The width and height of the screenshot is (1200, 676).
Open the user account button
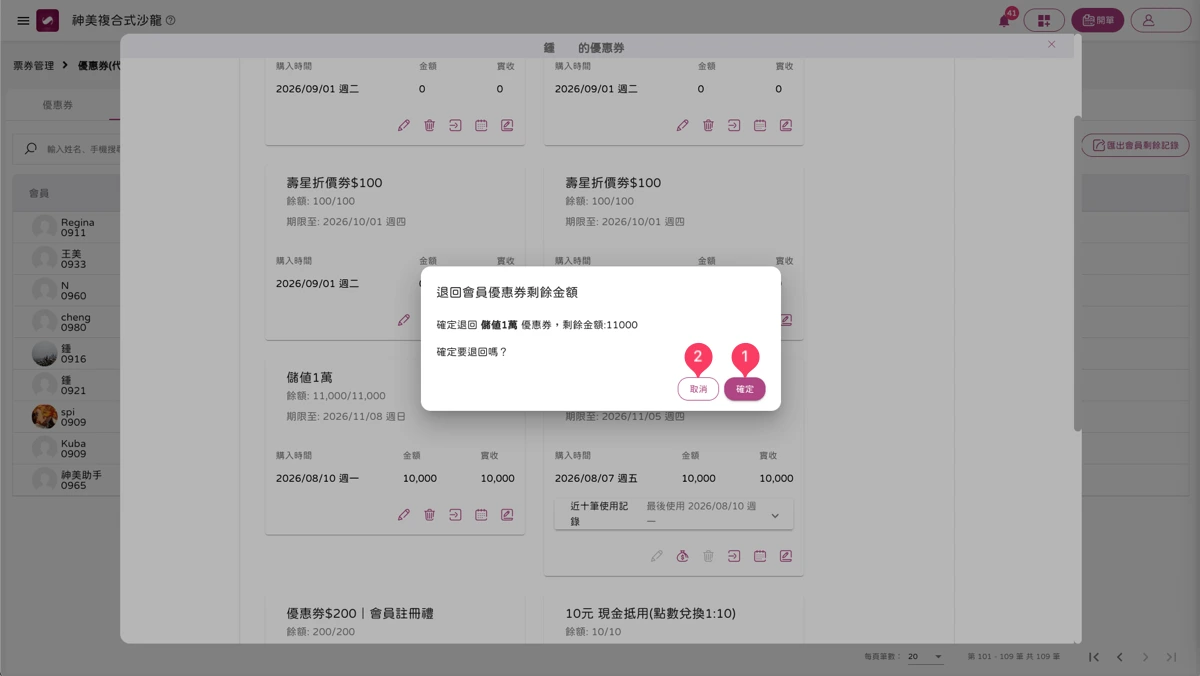[x=1161, y=20]
